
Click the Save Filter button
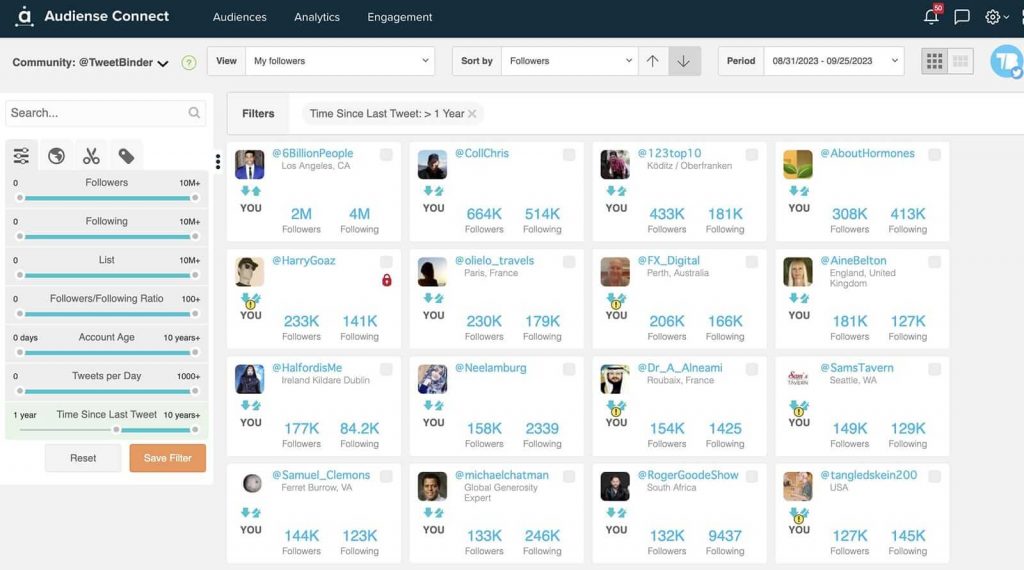pos(167,458)
